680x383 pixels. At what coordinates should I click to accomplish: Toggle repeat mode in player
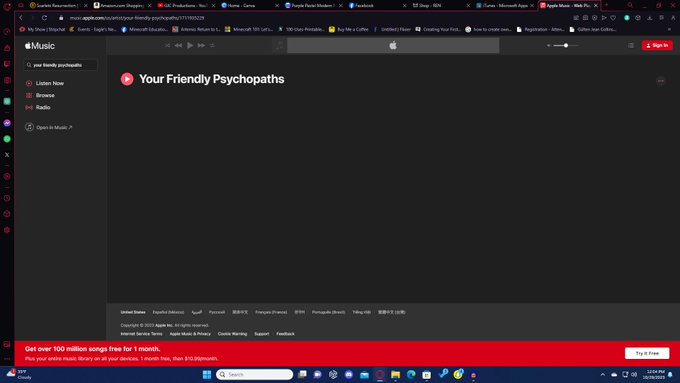212,46
